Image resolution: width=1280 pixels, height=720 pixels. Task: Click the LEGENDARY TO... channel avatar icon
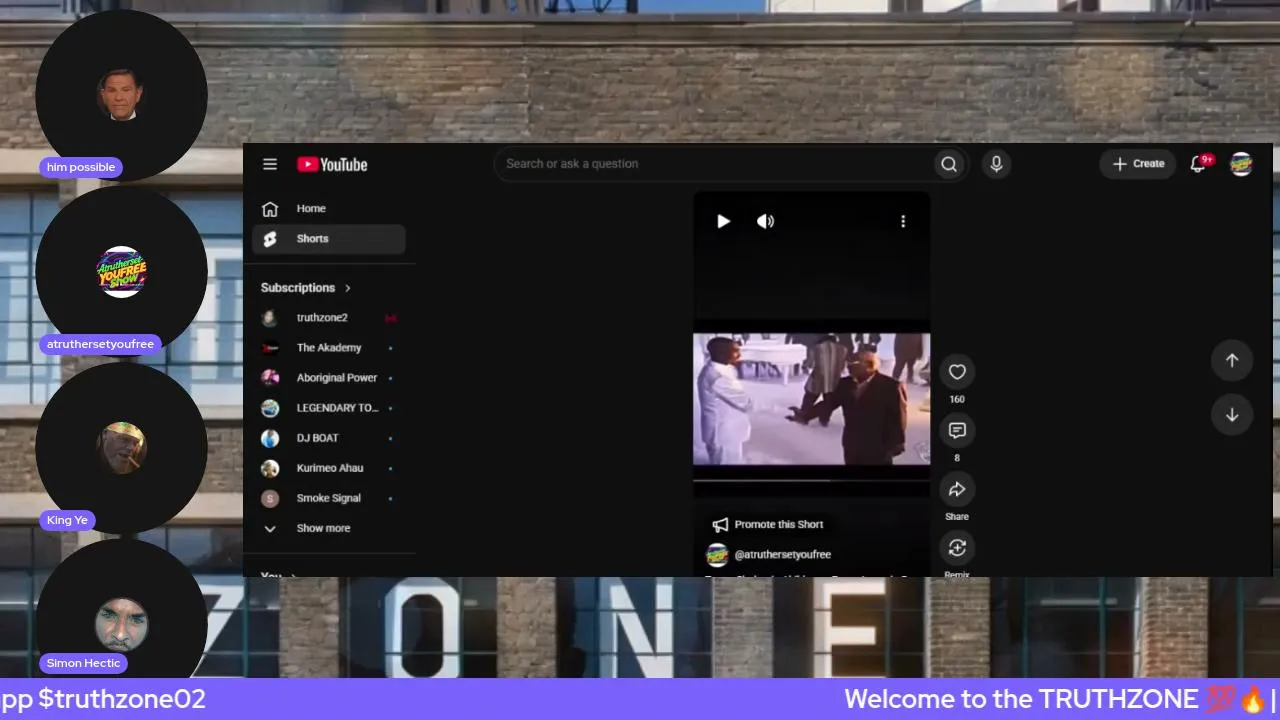tap(270, 408)
